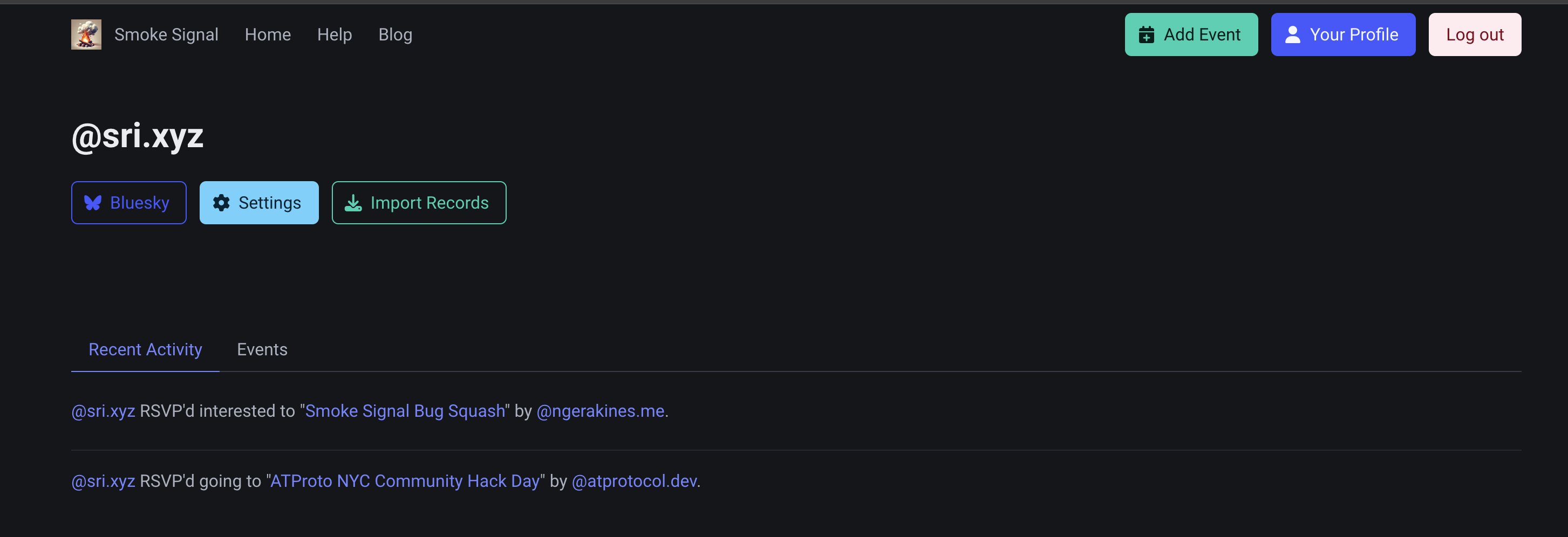Open the Smoke Signal brand link
Image resolution: width=1568 pixels, height=537 pixels.
point(166,35)
